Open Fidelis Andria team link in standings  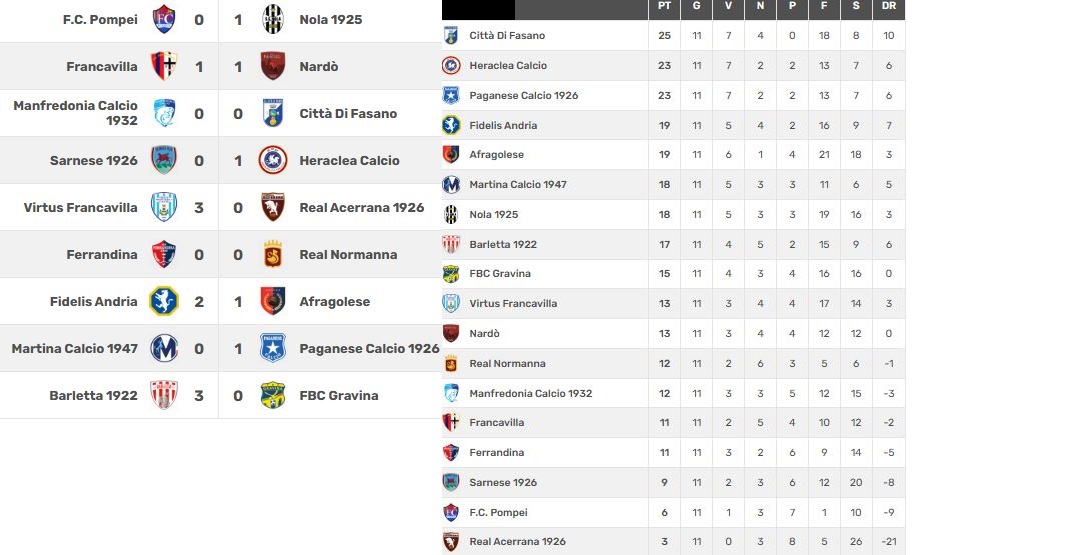pyautogui.click(x=503, y=126)
